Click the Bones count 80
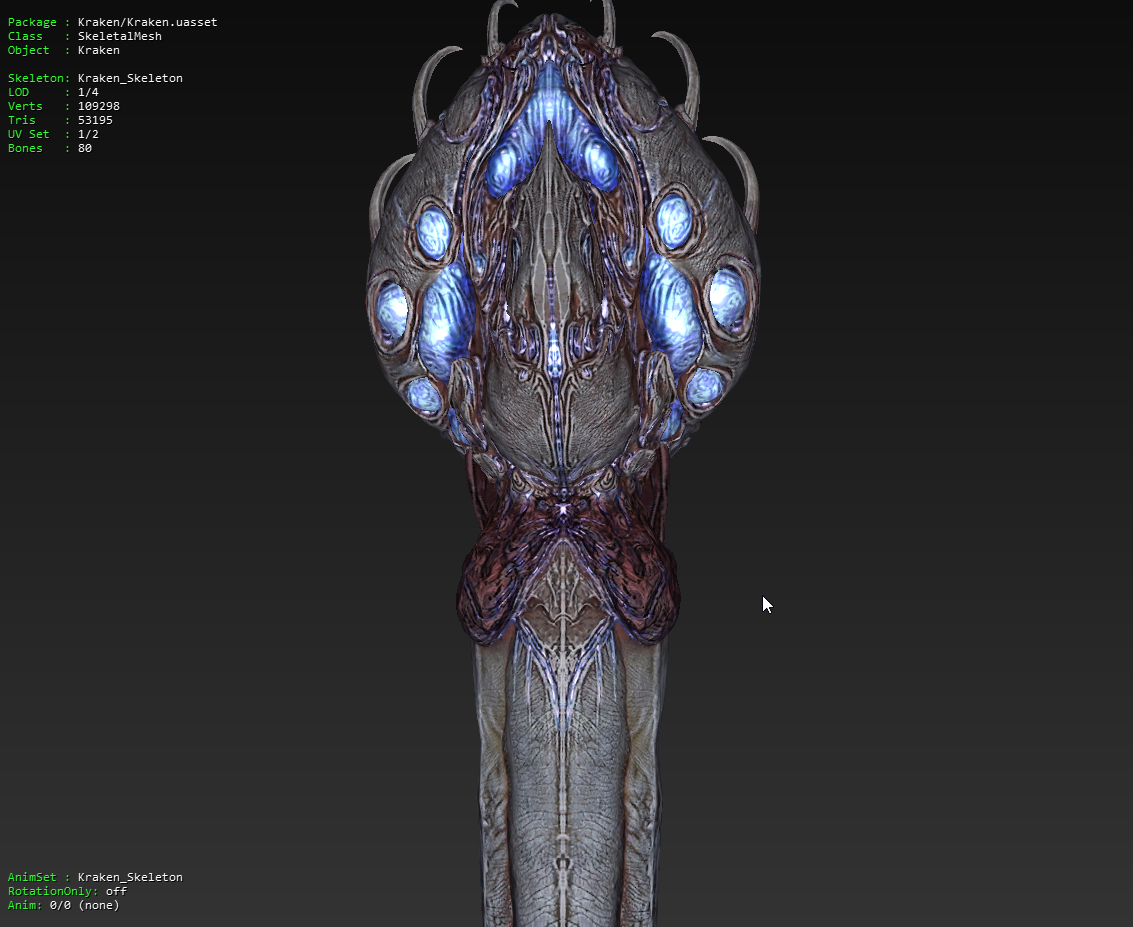The height and width of the screenshot is (927, 1133). tap(84, 148)
